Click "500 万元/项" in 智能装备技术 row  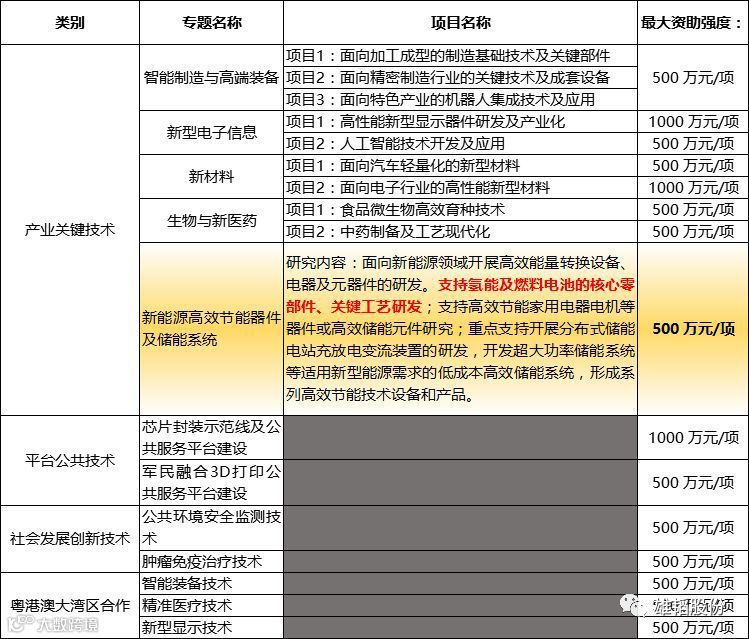point(693,584)
